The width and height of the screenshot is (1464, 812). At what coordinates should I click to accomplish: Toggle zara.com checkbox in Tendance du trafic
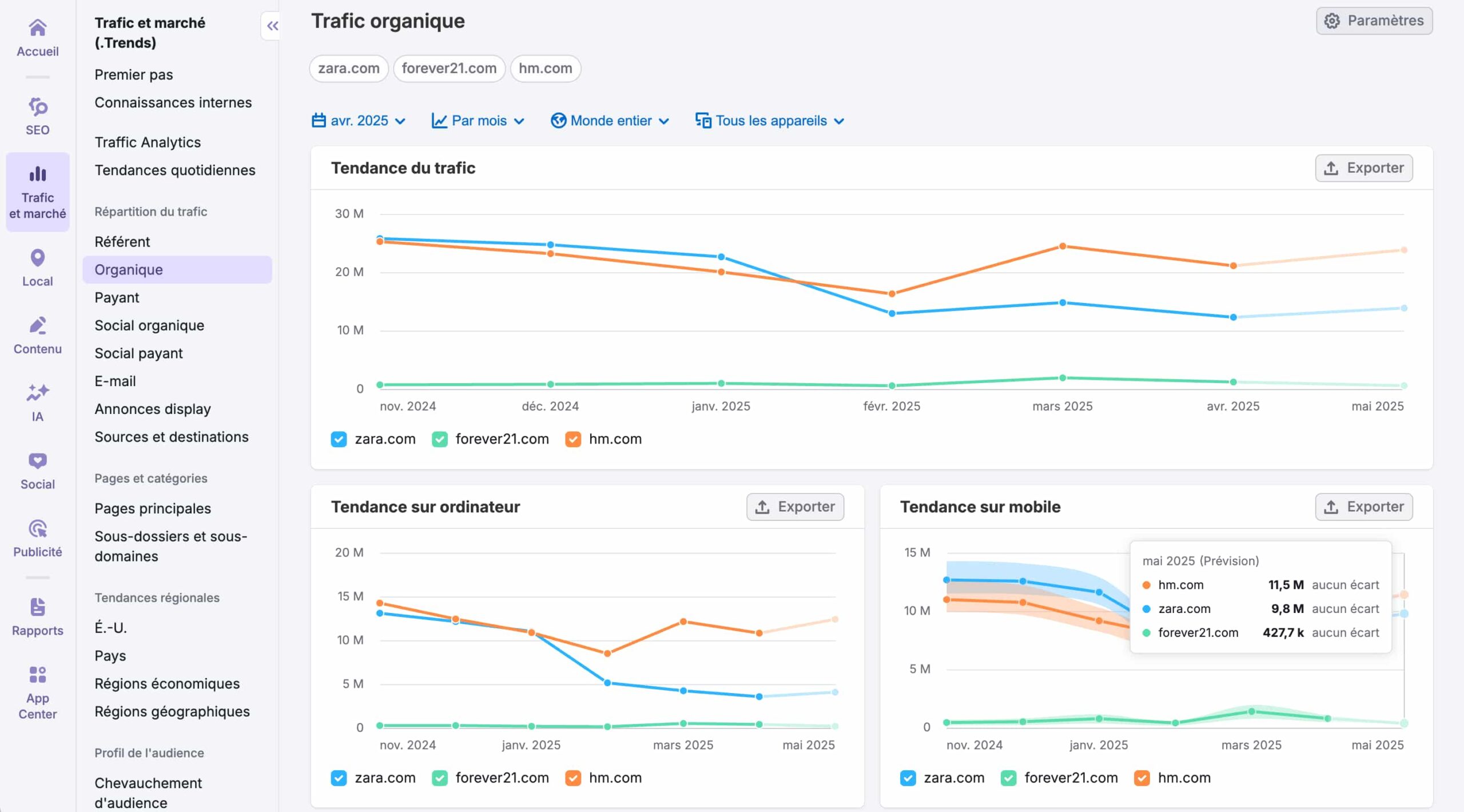pyautogui.click(x=339, y=439)
